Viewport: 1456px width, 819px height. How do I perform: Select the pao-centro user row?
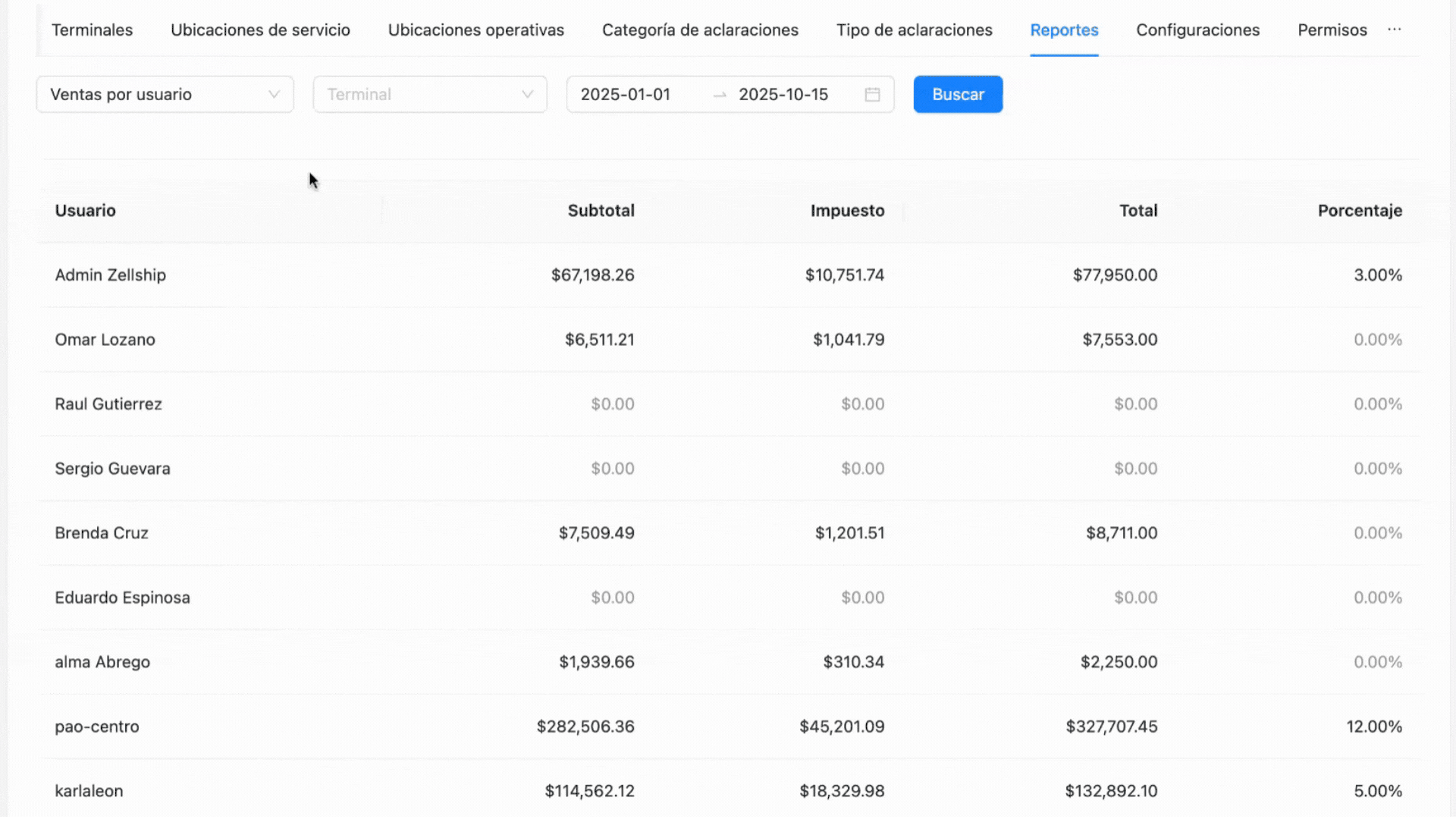[97, 726]
